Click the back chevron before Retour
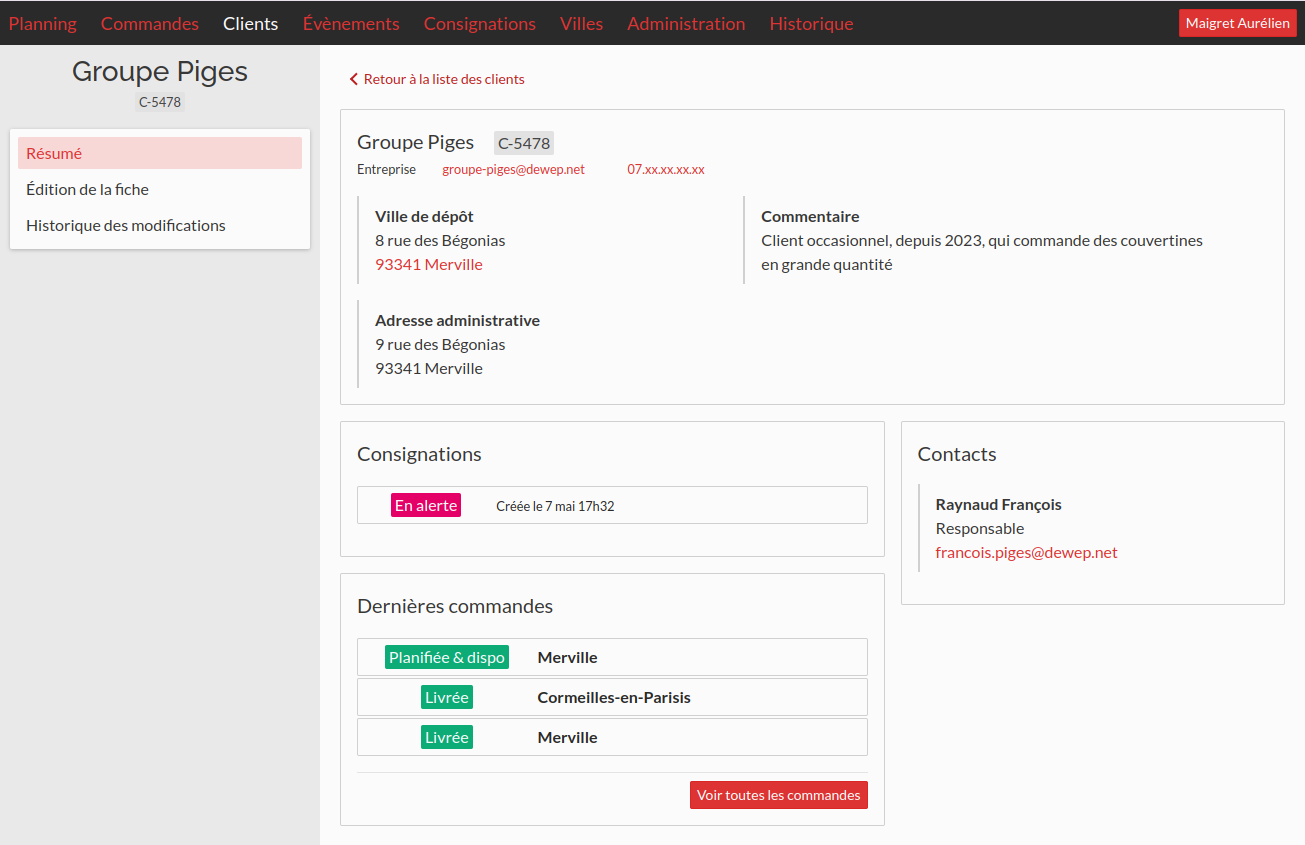The image size is (1305, 845). click(x=353, y=79)
